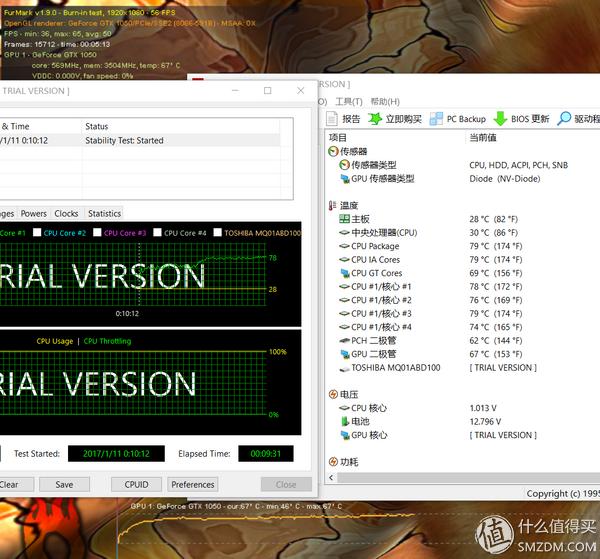600x559 pixels.
Task: Click the horizontal scrollbar left arrow
Action: click(331, 478)
